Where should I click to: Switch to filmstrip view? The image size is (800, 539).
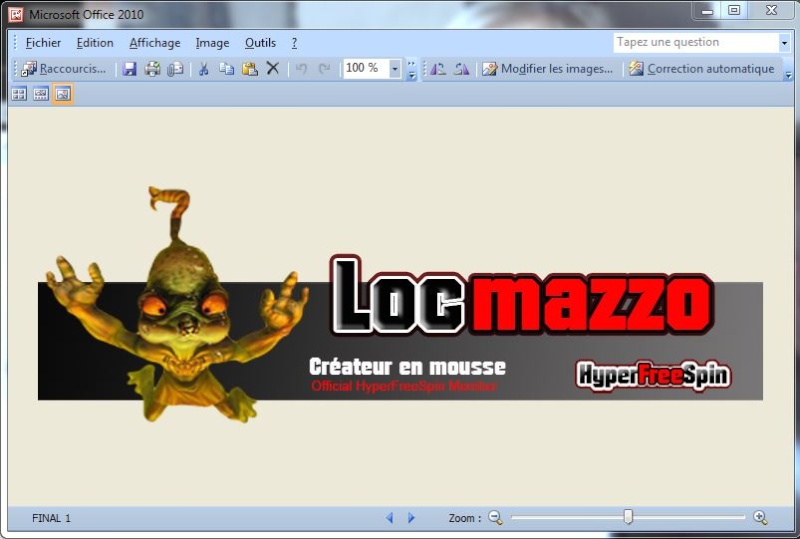tap(41, 94)
